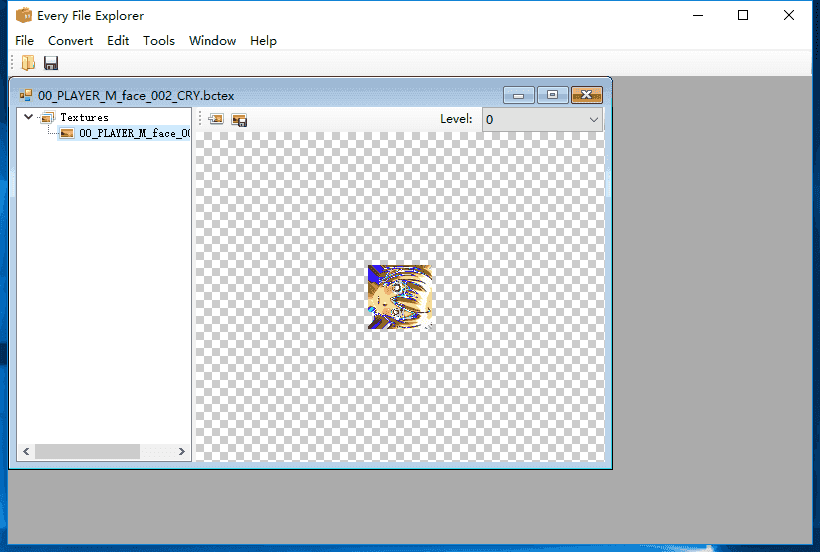The height and width of the screenshot is (552, 820).
Task: Open the Window menu
Action: coord(212,41)
